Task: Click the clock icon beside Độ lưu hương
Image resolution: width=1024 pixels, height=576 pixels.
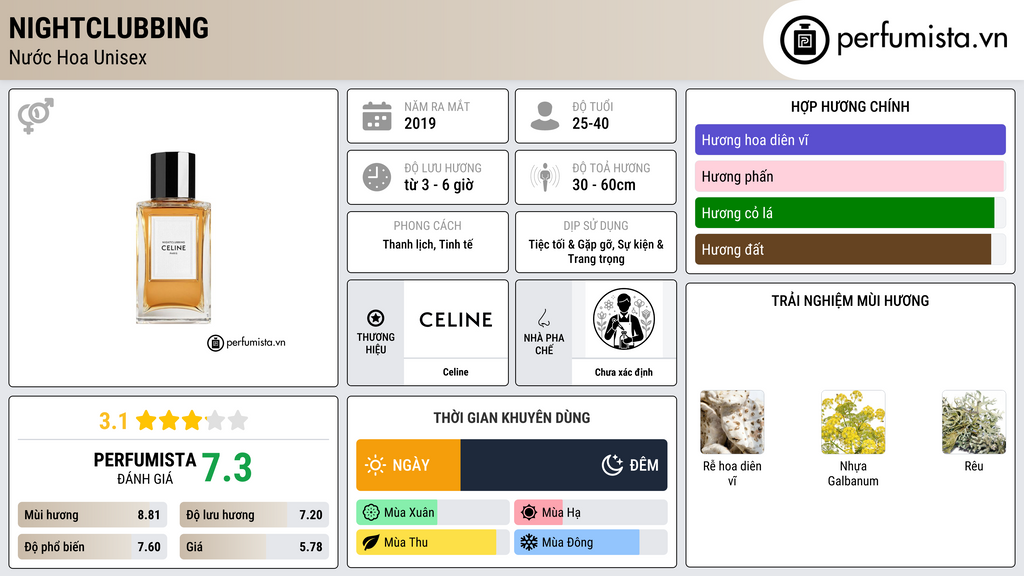Action: coord(377,177)
